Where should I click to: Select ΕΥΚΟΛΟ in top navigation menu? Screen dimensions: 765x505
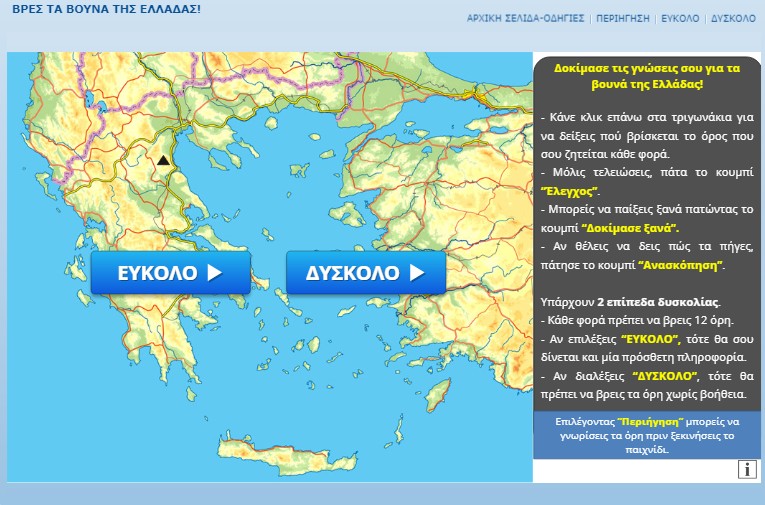[680, 19]
